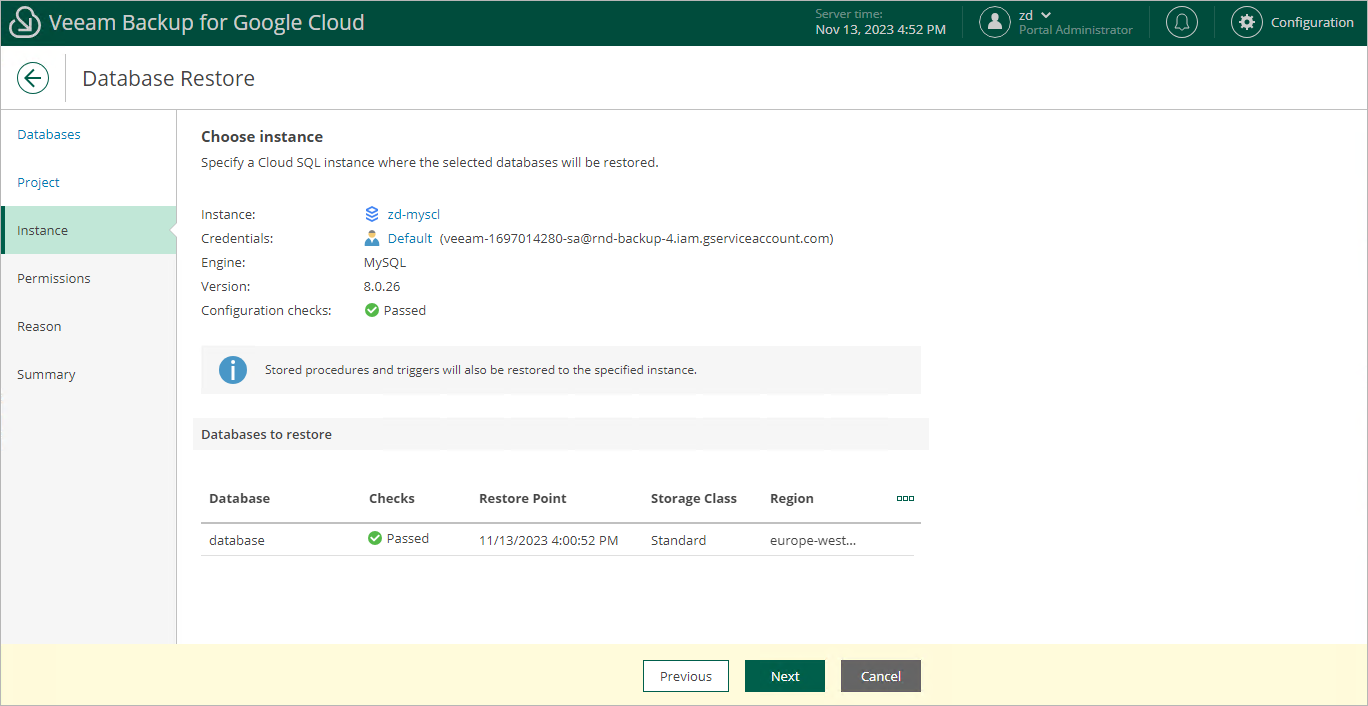Click the Configuration checks passed green icon
The image size is (1368, 706).
pos(372,310)
